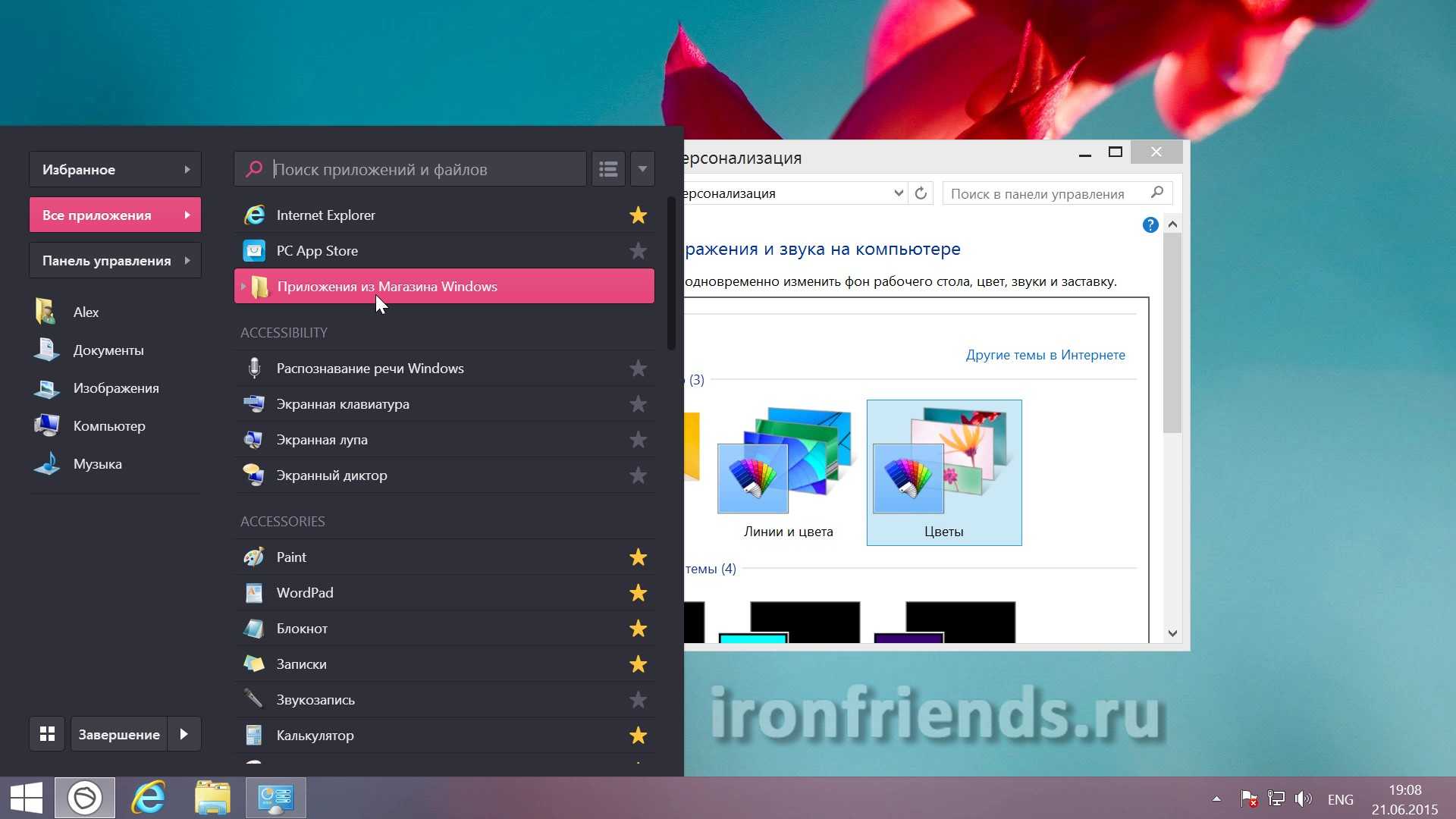The width and height of the screenshot is (1456, 819).
Task: Expand shutdown options arrow next to Завершение
Action: [184, 734]
